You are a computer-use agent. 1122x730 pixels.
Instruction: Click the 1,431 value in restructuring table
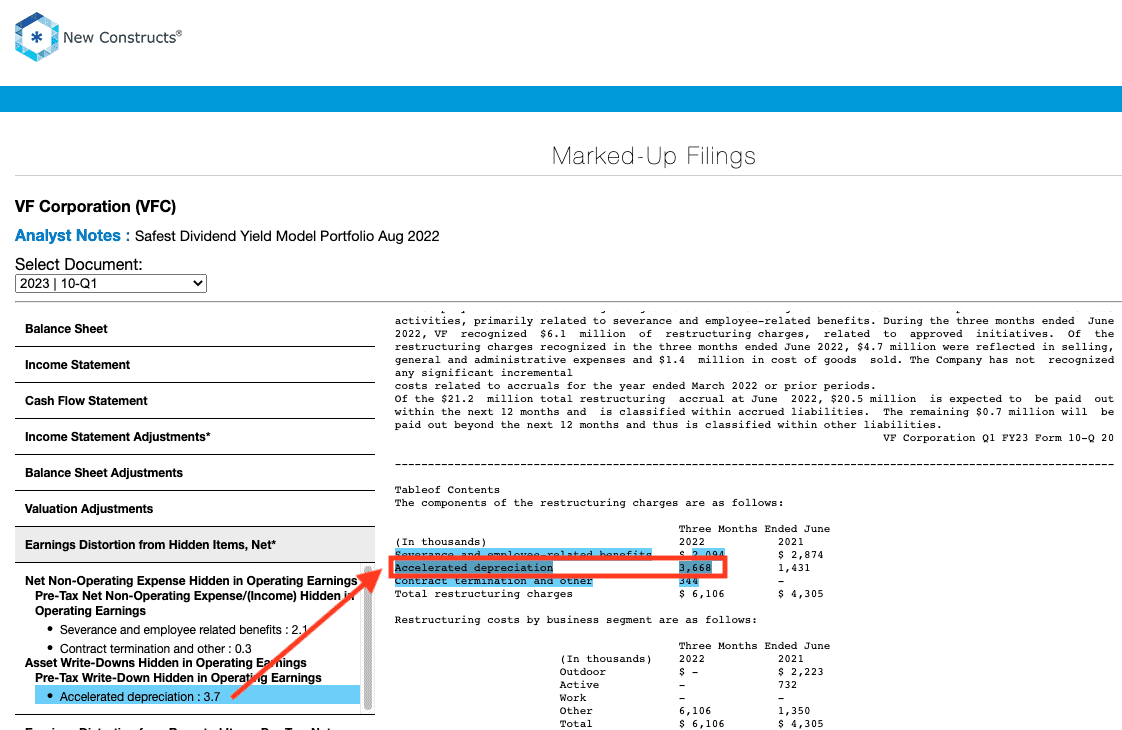click(x=794, y=568)
